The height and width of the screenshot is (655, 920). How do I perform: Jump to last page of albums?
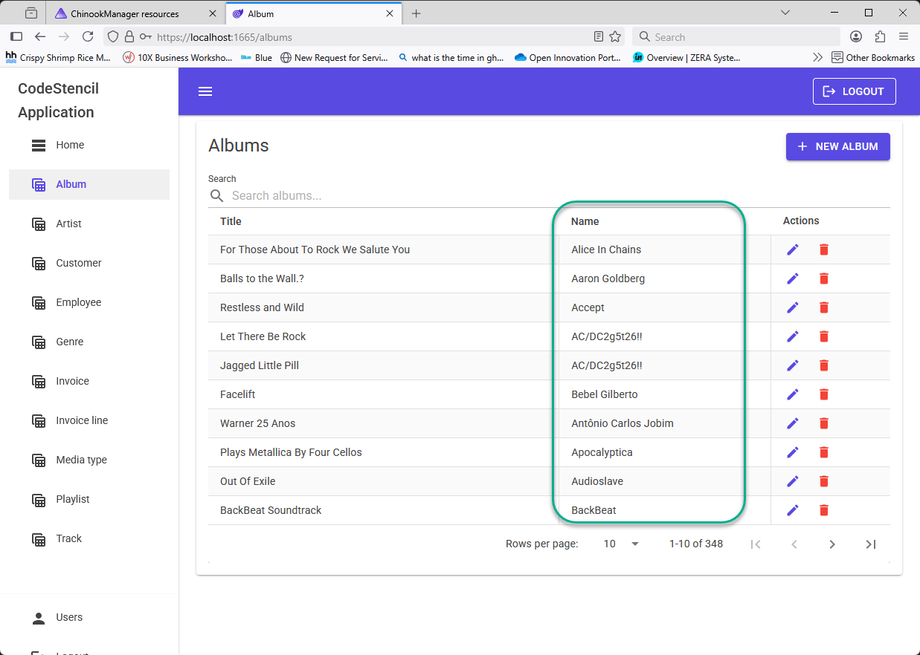point(871,544)
